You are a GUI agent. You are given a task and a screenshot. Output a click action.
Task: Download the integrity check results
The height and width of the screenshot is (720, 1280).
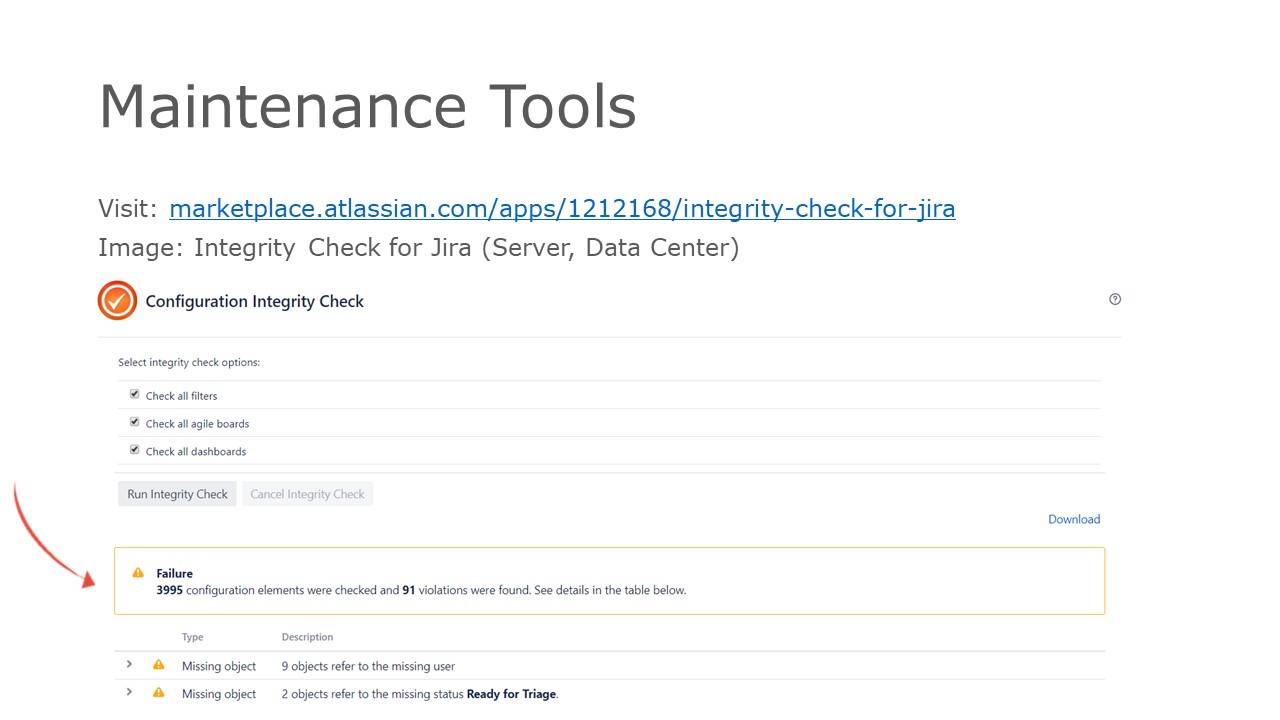click(x=1074, y=519)
